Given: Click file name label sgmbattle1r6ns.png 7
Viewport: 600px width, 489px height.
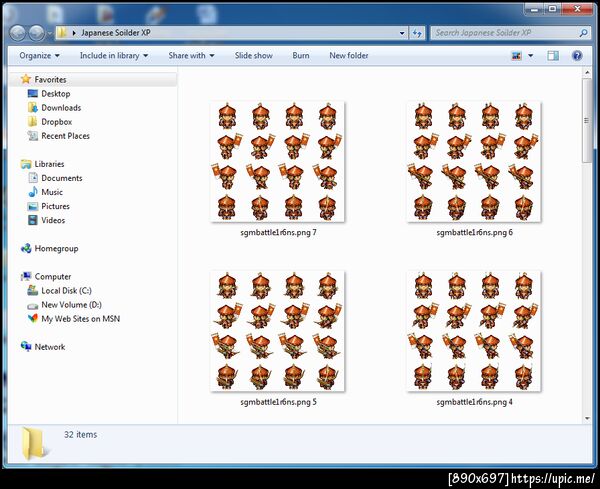Looking at the screenshot, I should coord(278,232).
